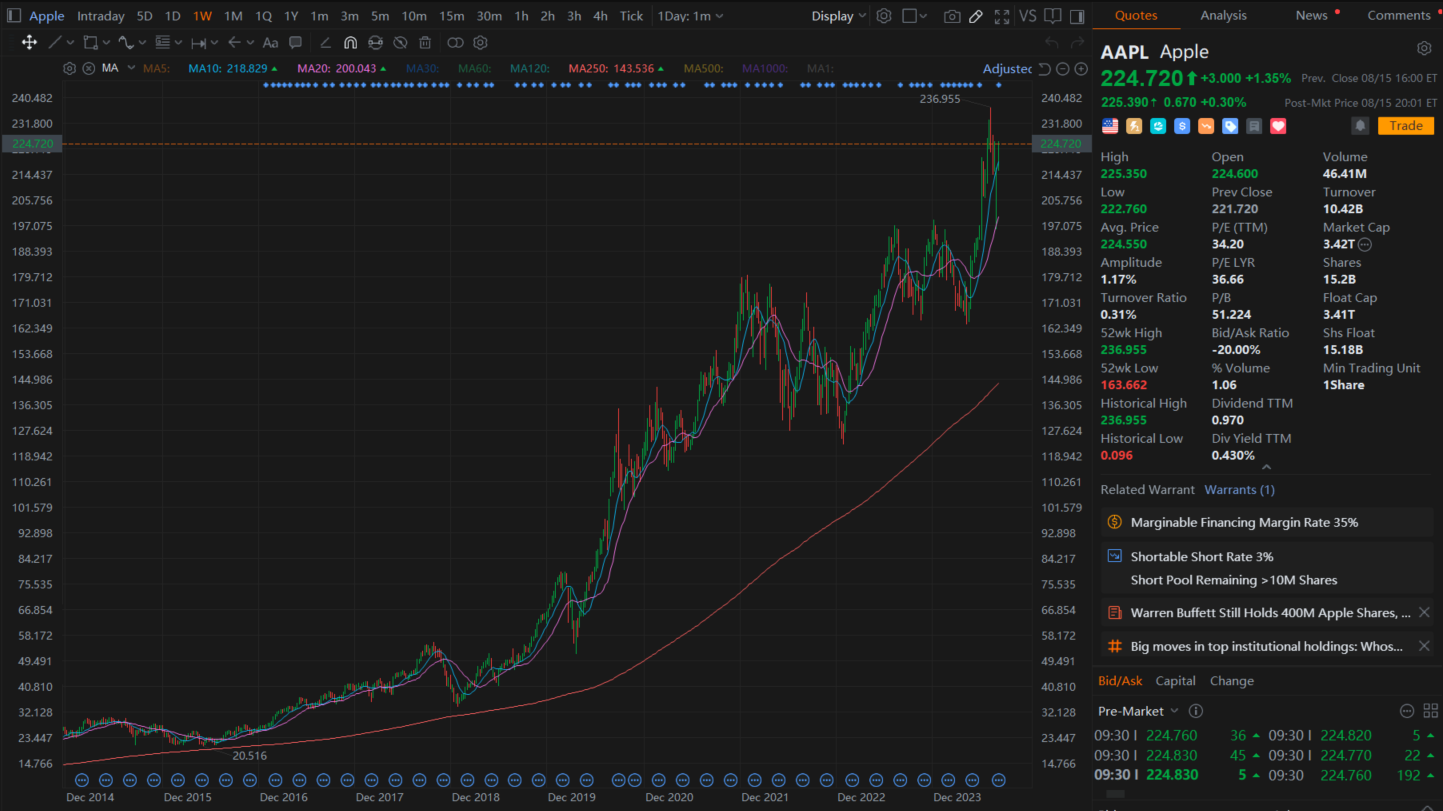The image size is (1443, 811).
Task: Open the chart layout square dropdown
Action: pyautogui.click(x=914, y=16)
